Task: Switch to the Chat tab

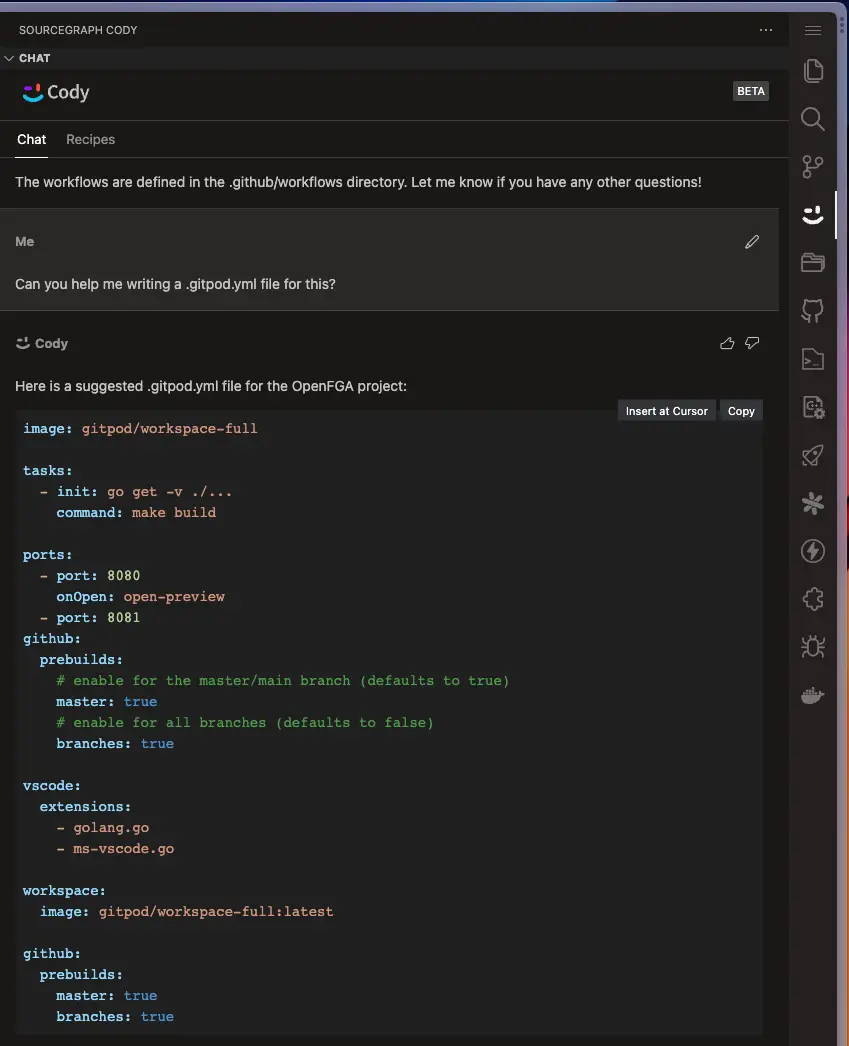Action: (x=31, y=139)
